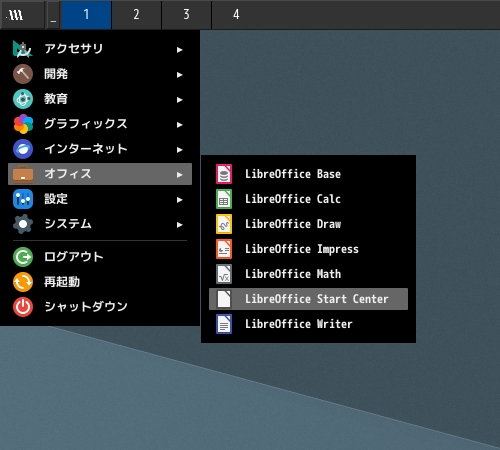Image resolution: width=500 pixels, height=450 pixels.
Task: Expand the 設定 submenu arrow
Action: [x=180, y=200]
